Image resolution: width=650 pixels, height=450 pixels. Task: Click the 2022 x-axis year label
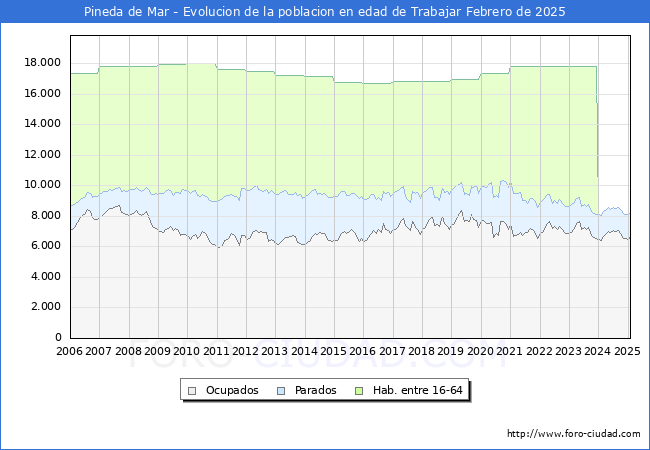click(x=539, y=351)
